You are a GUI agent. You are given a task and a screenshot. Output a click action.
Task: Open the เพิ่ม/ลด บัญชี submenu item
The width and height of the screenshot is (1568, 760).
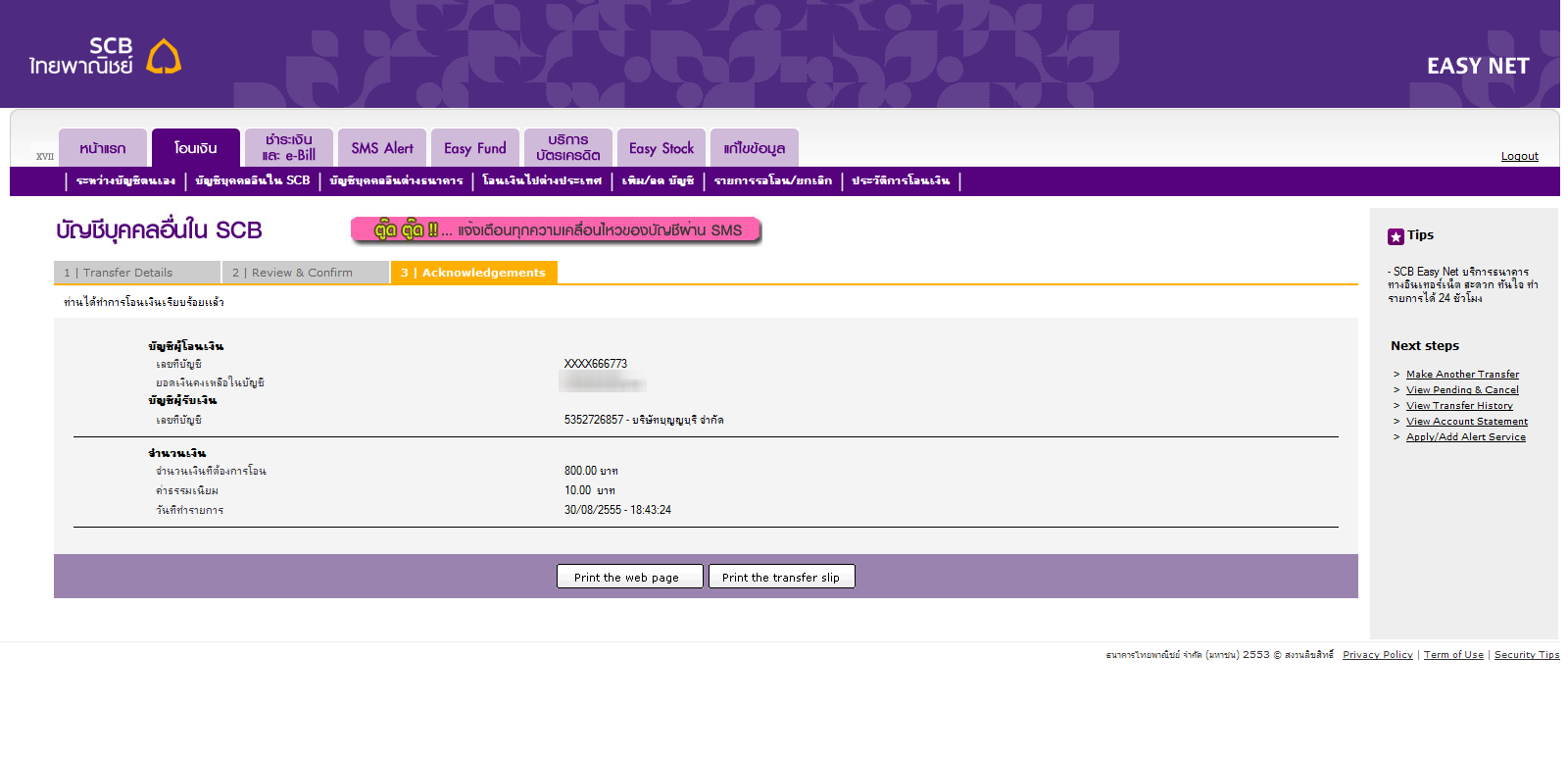coord(658,180)
